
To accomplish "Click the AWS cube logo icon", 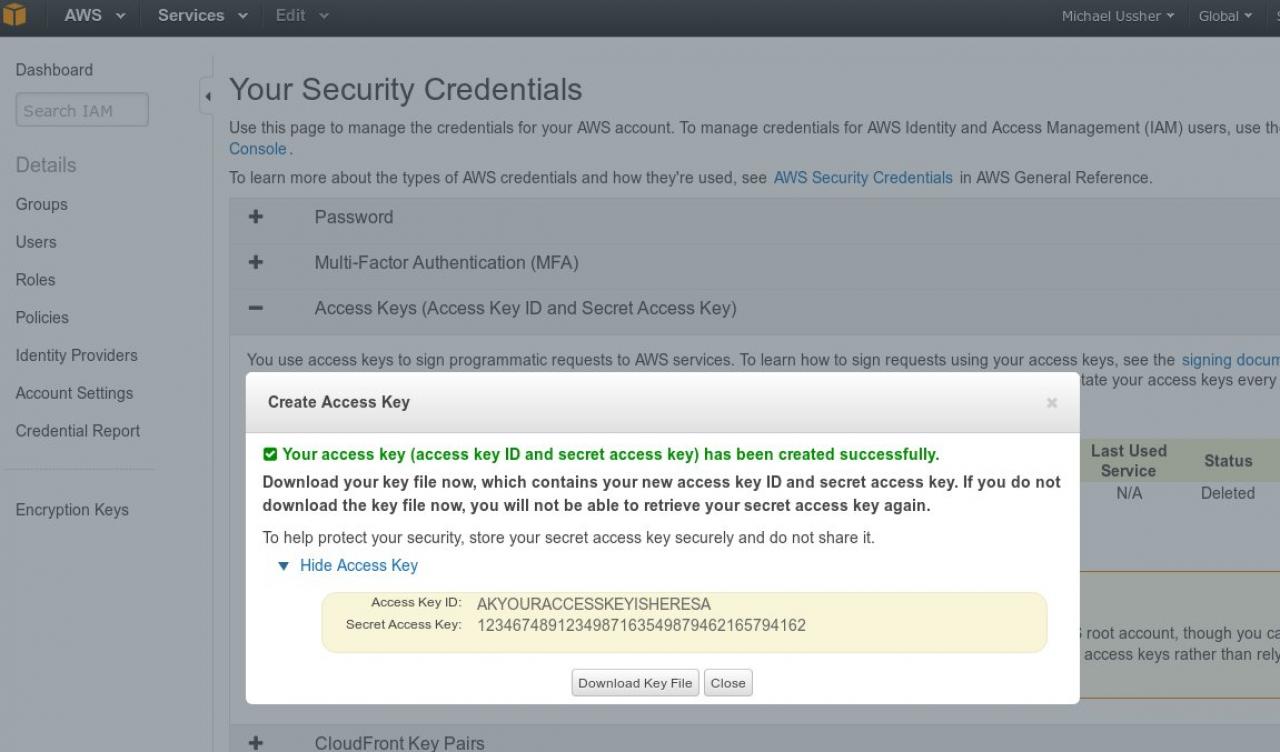I will [14, 15].
